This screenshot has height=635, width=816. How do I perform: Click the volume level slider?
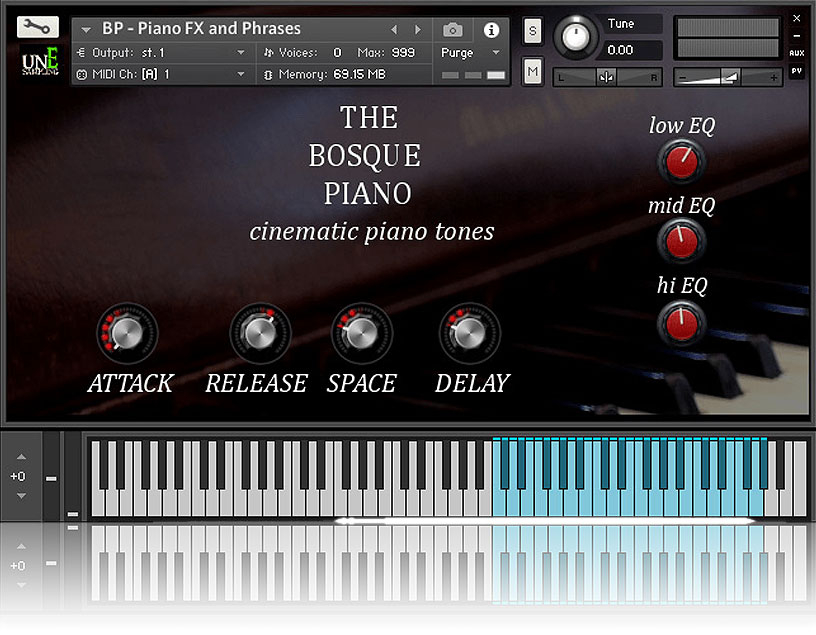pyautogui.click(x=728, y=77)
